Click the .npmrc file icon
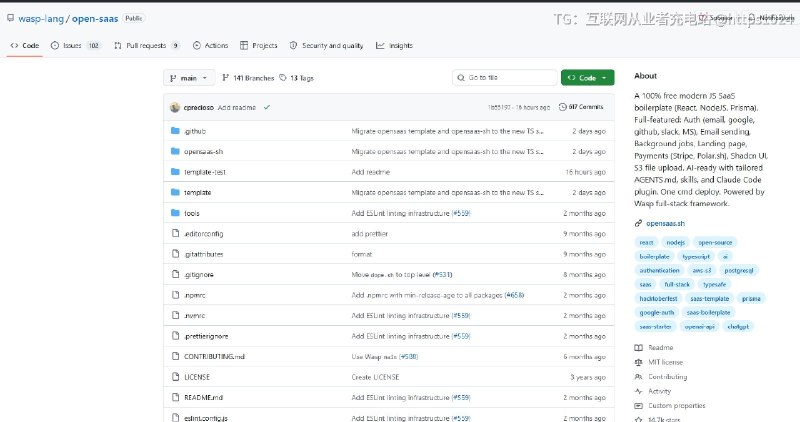The width and height of the screenshot is (800, 422). point(176,295)
